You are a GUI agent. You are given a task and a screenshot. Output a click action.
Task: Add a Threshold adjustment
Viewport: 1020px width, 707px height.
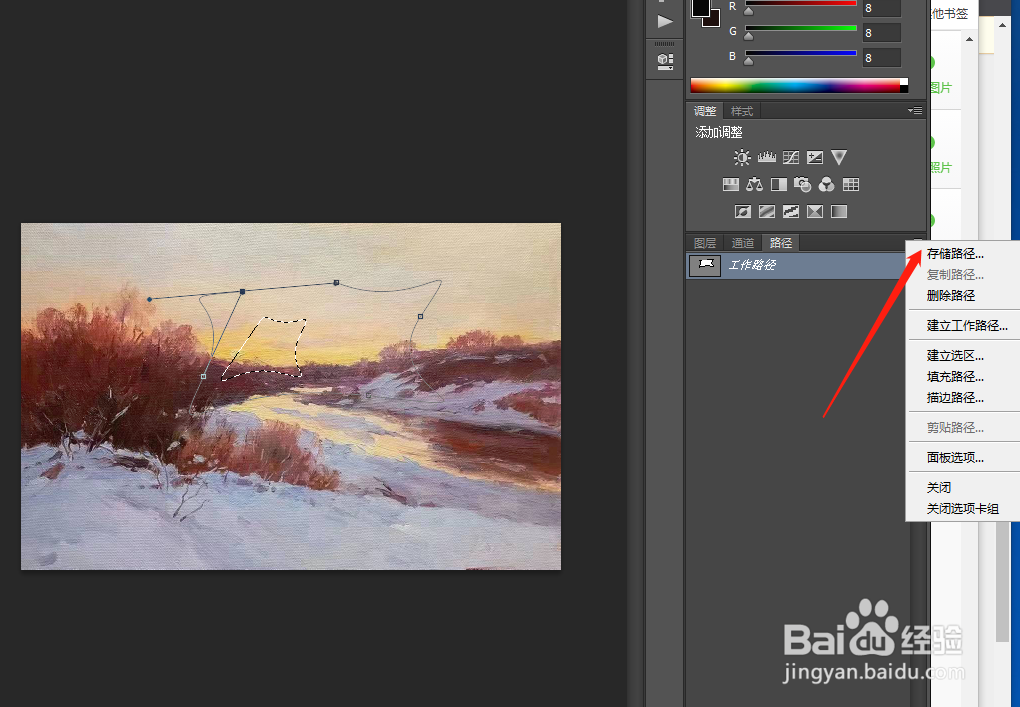coord(790,211)
